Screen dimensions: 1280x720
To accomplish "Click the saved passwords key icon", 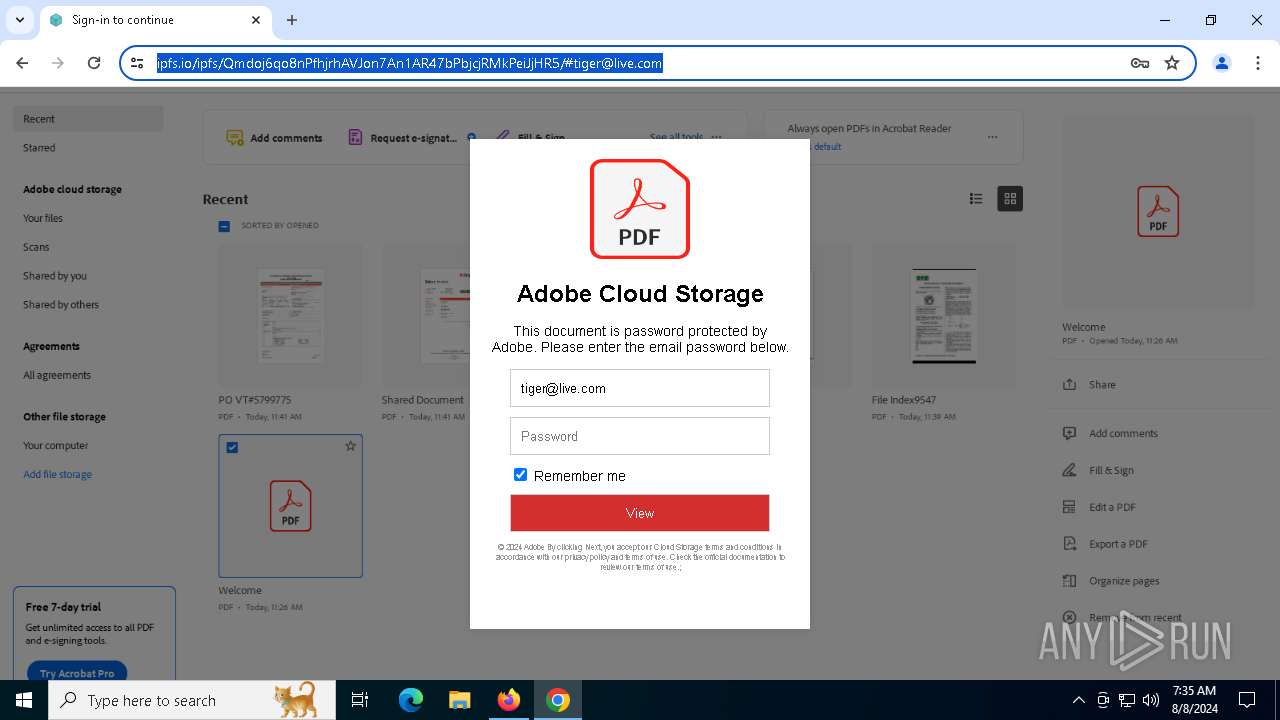I will click(1139, 63).
